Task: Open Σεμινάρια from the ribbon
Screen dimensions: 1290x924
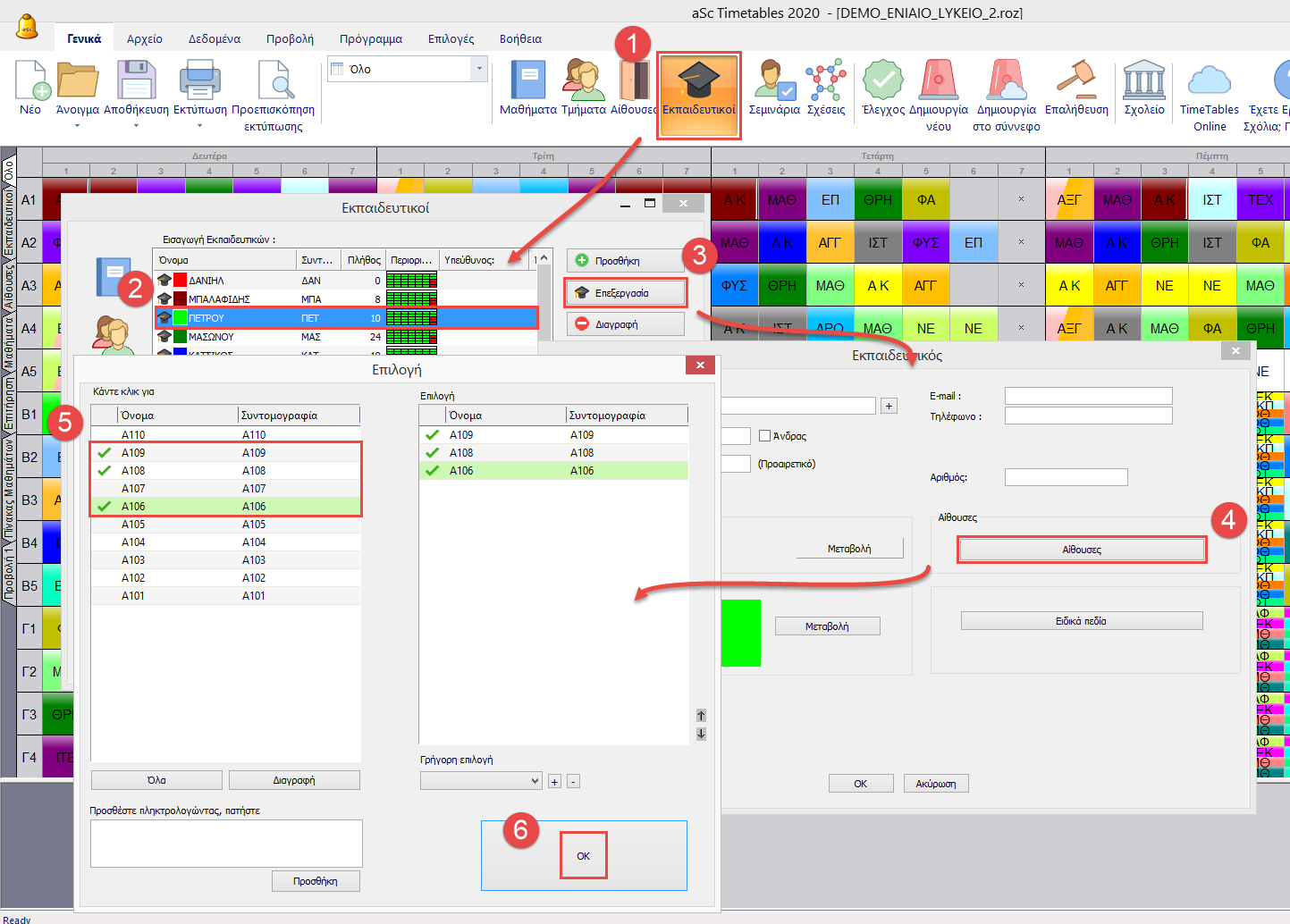Action: 773,82
